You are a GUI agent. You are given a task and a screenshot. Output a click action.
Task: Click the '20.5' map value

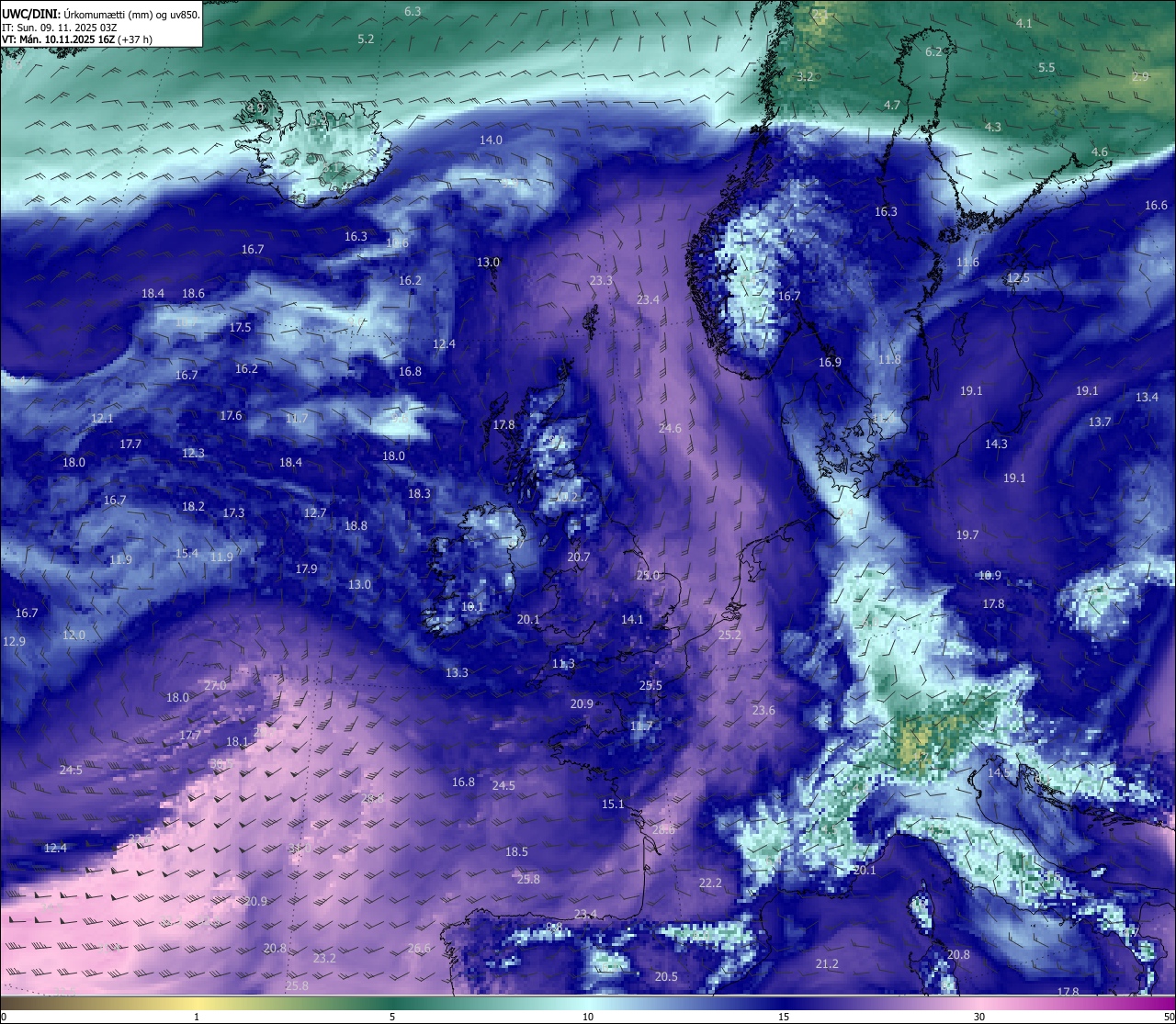click(666, 976)
